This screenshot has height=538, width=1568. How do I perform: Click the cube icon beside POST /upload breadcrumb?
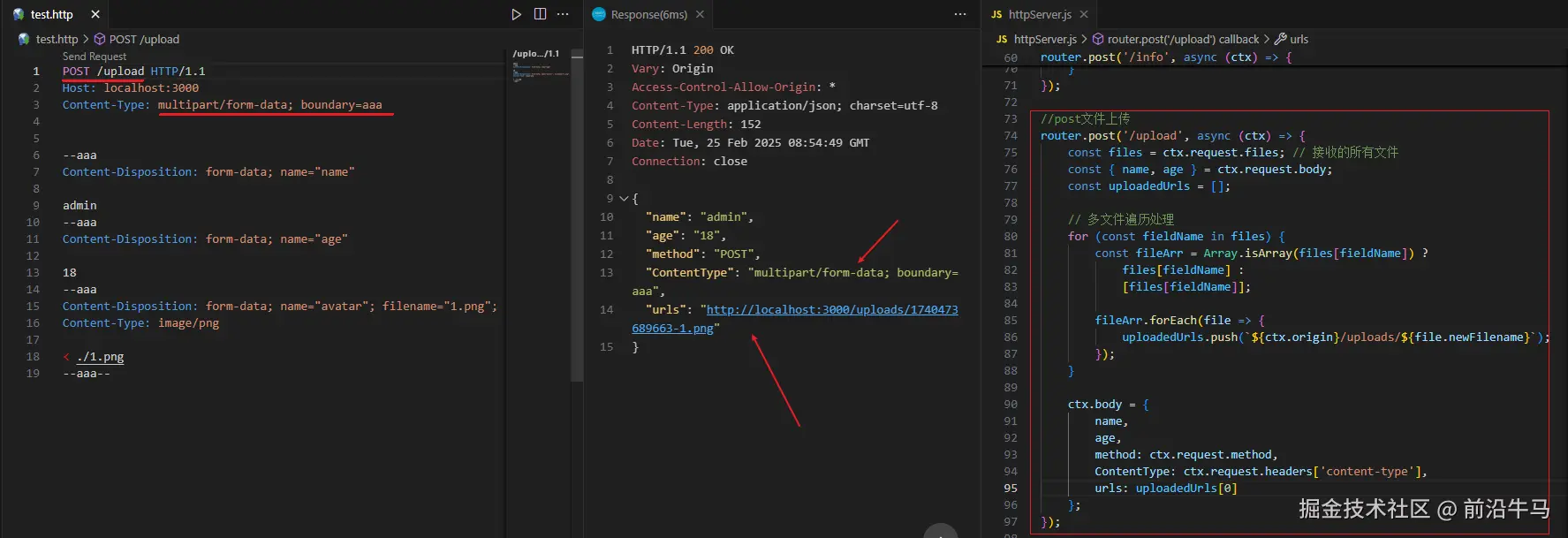tap(100, 39)
